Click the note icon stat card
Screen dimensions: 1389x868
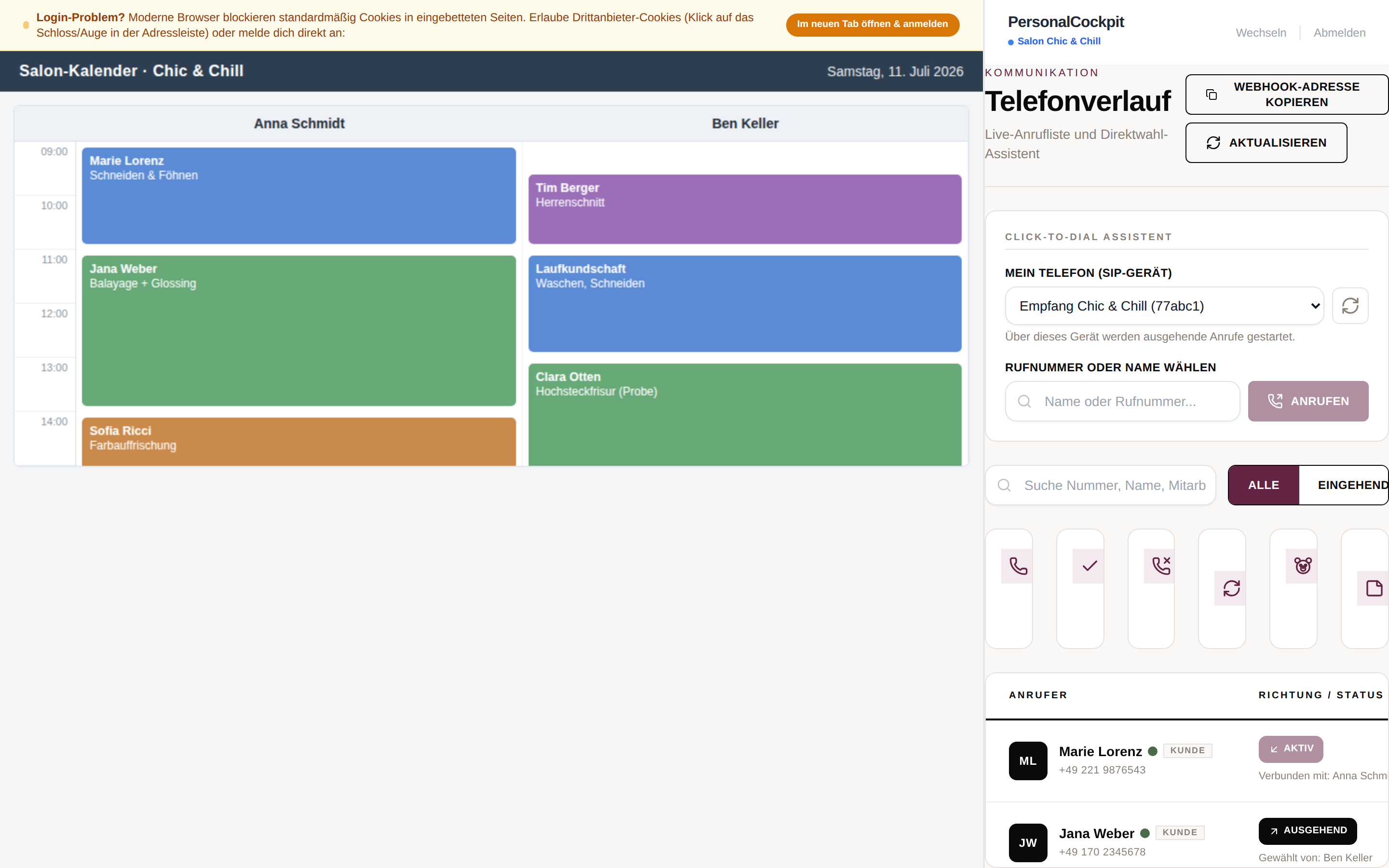point(1364,588)
